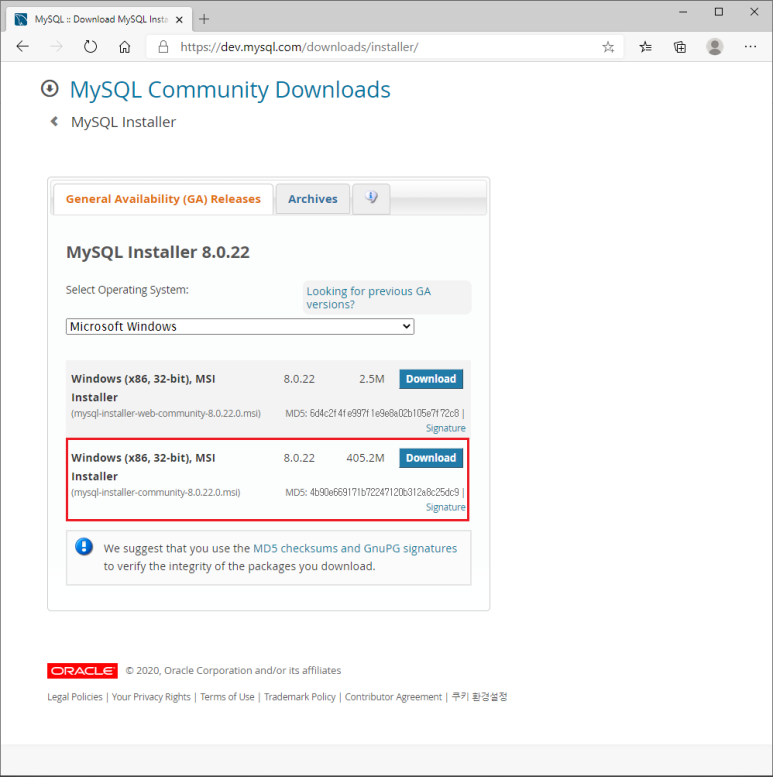The image size is (773, 777).
Task: Click the MySQL tab favicon
Action: (21, 19)
